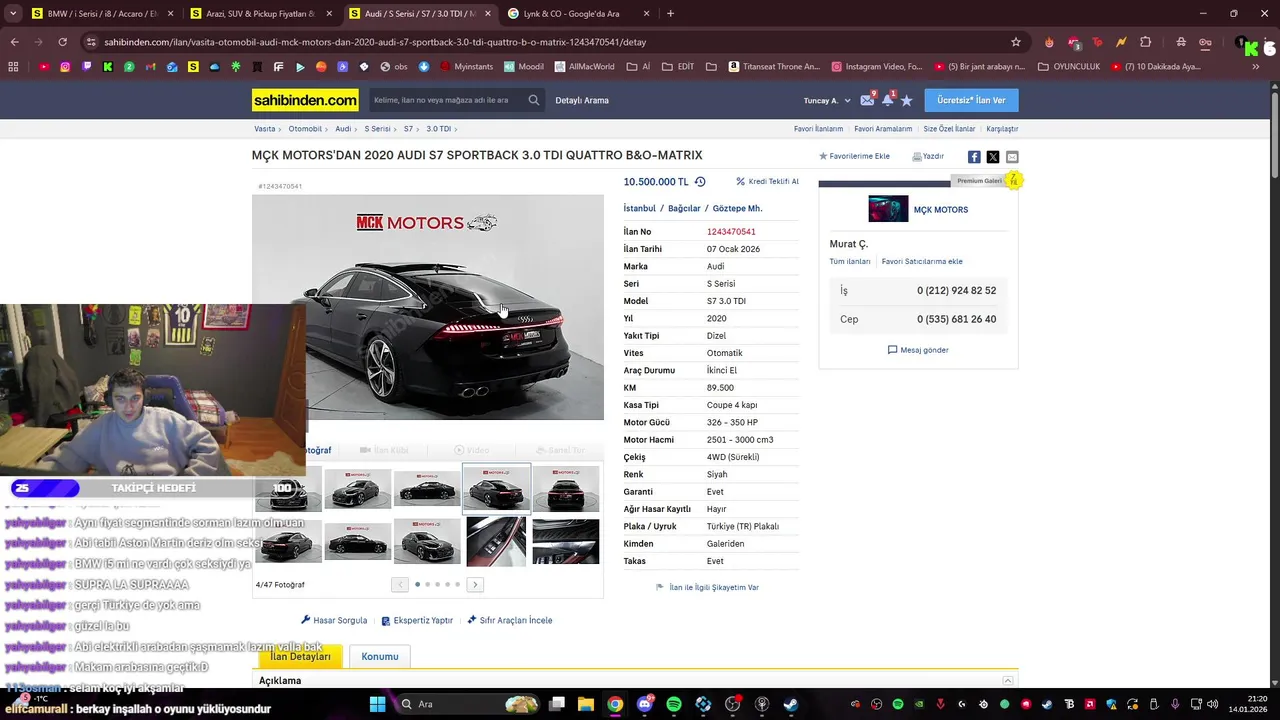Open Karşılaştır link in top bar

(1002, 129)
